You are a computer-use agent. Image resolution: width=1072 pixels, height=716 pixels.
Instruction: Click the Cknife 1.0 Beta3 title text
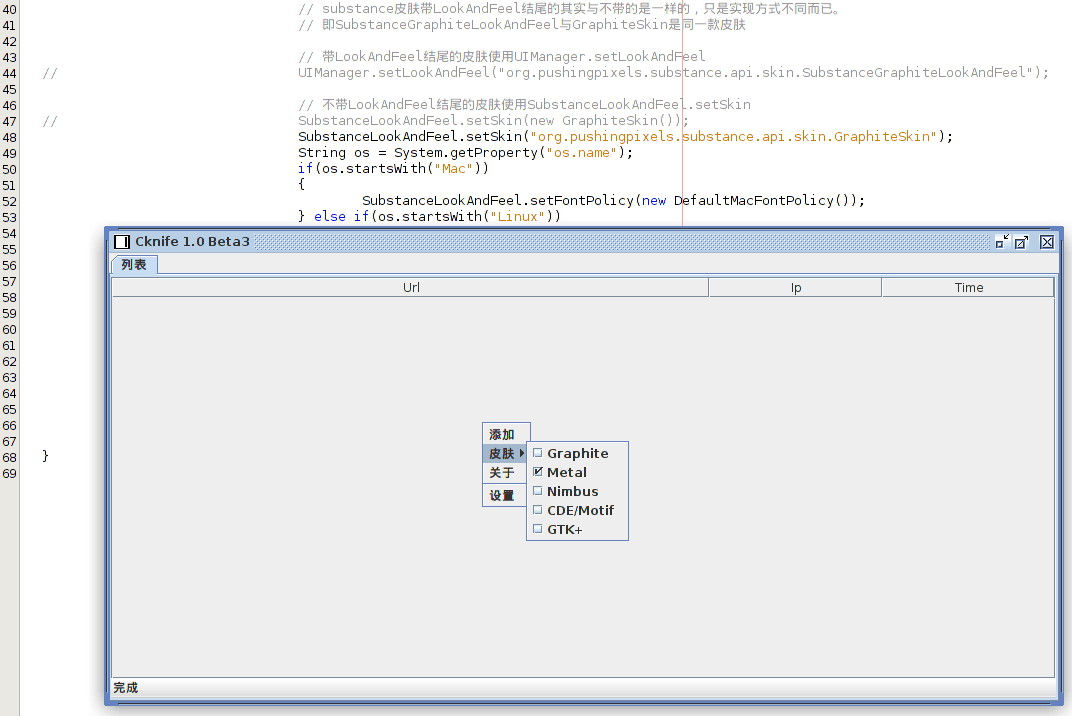point(192,241)
